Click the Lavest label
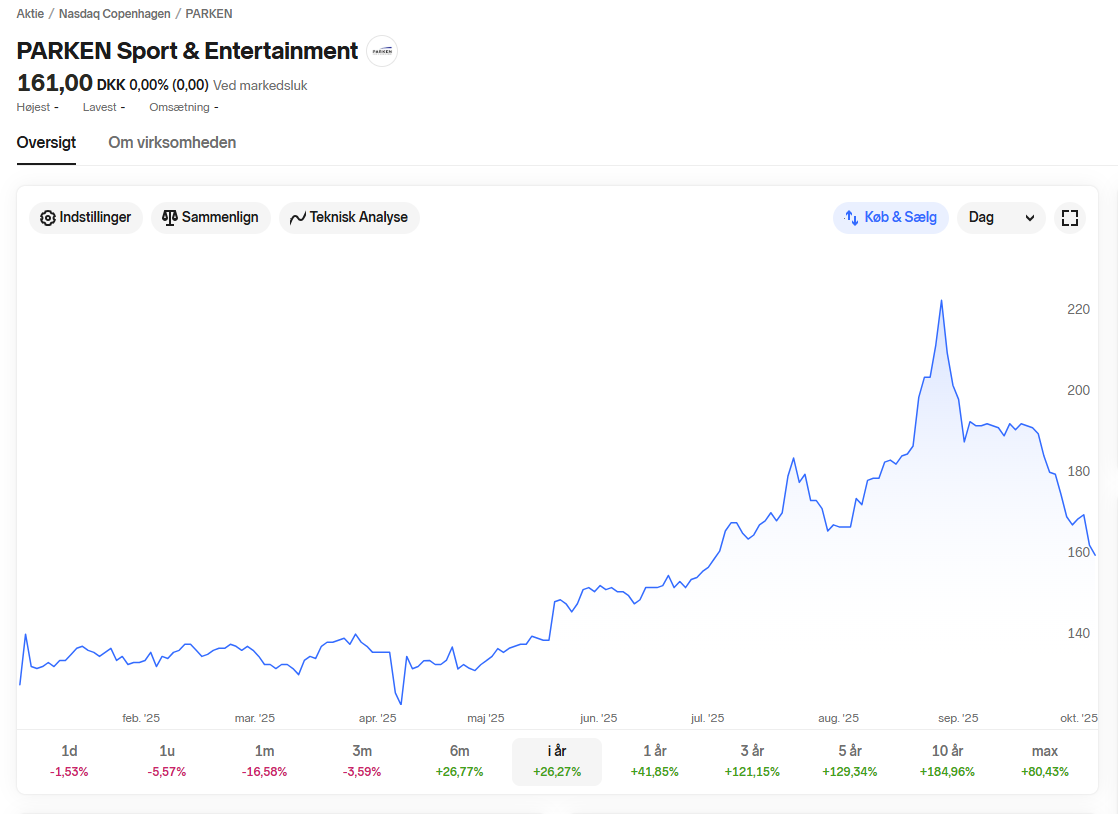 (99, 107)
